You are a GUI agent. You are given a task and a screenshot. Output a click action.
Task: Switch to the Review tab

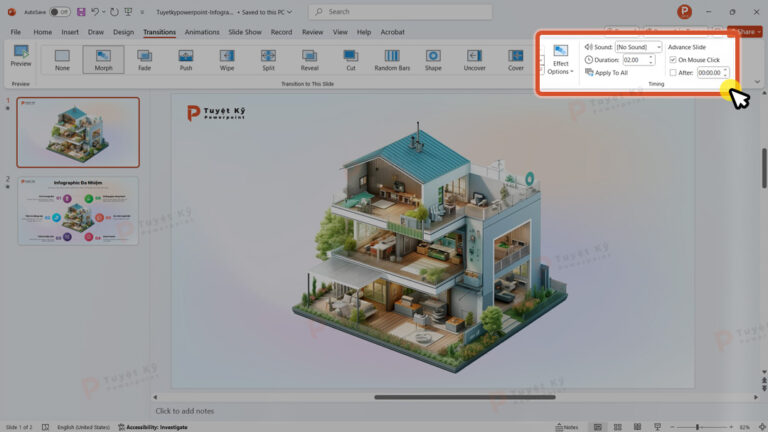point(312,32)
